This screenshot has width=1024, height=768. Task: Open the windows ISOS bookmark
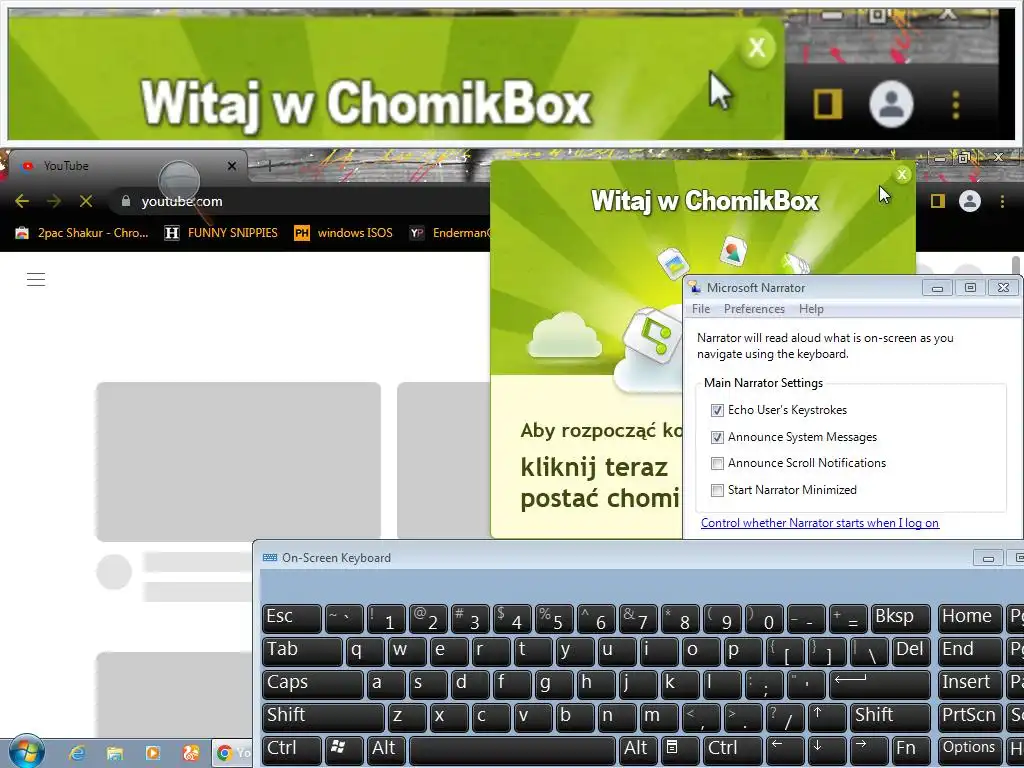344,232
